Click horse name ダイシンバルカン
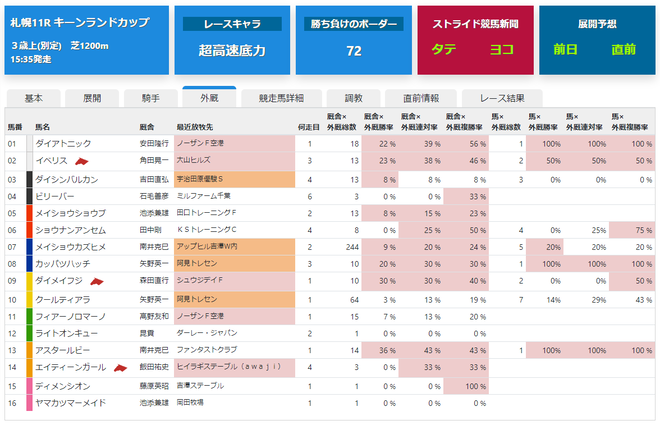 [x=67, y=180]
